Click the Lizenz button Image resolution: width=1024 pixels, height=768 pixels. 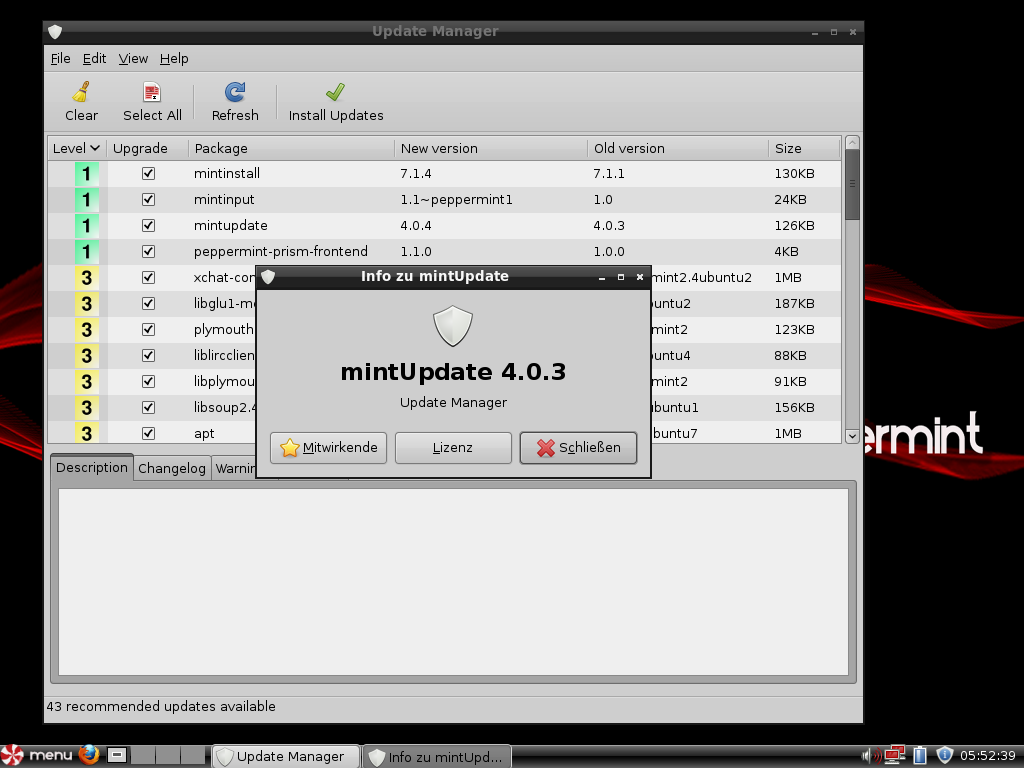coord(452,448)
